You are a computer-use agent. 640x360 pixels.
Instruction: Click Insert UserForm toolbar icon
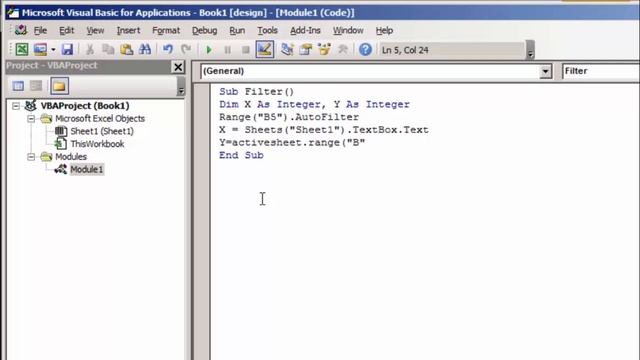coord(40,50)
